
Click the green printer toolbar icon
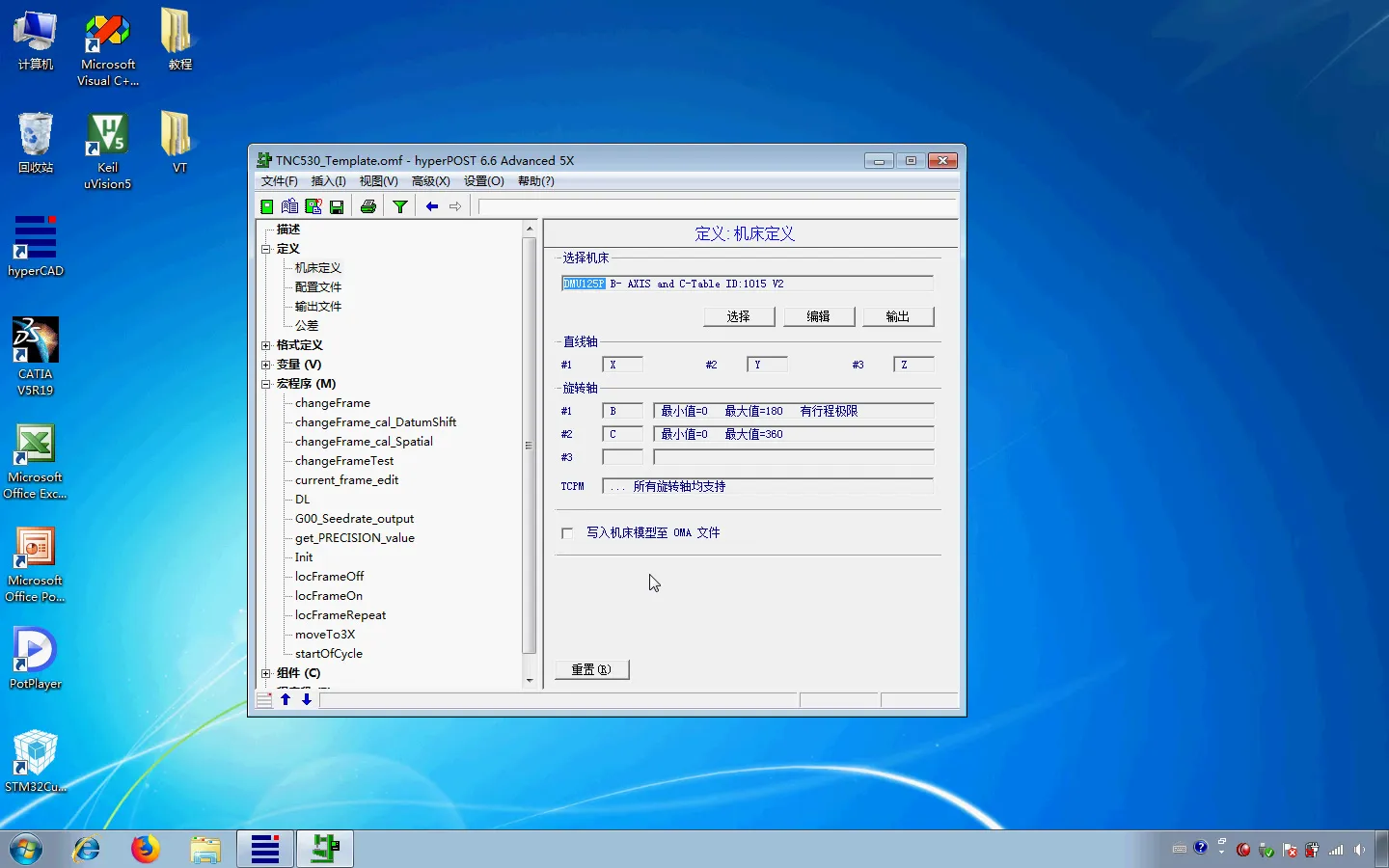[x=368, y=206]
